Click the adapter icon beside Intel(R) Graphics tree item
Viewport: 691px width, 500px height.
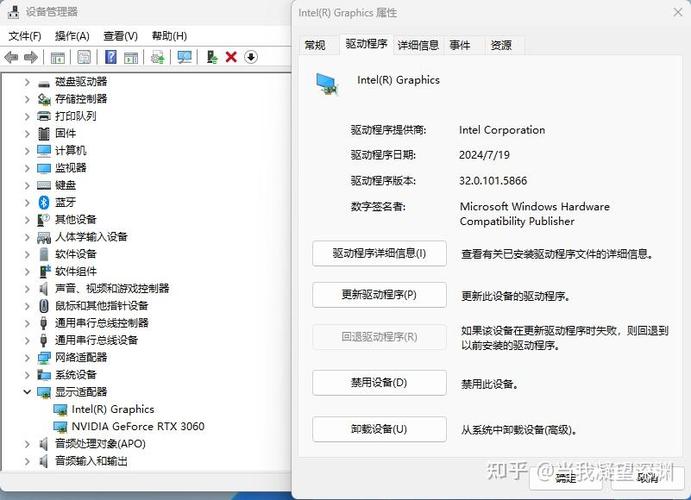(x=60, y=410)
